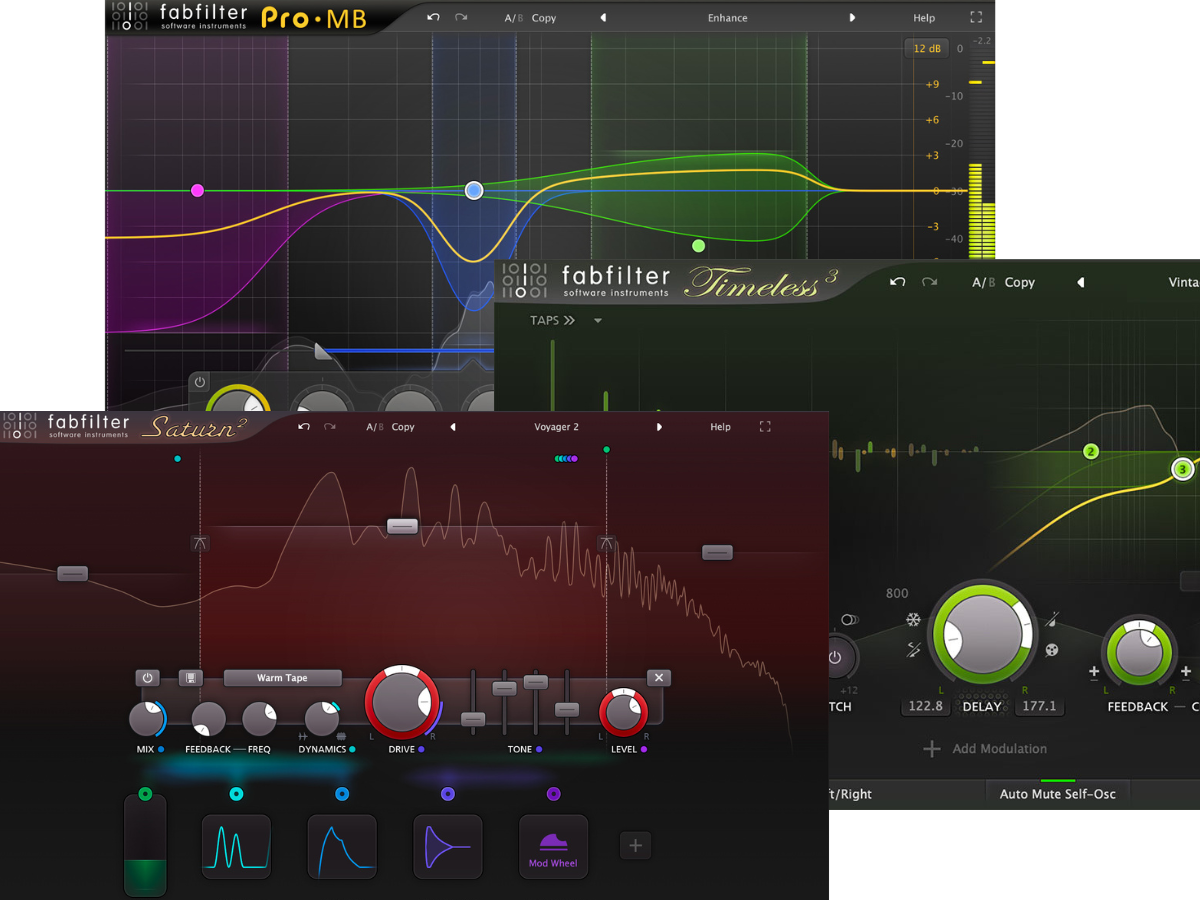Toggle A/B state in Saturn 2
This screenshot has width=1200, height=900.
(374, 427)
